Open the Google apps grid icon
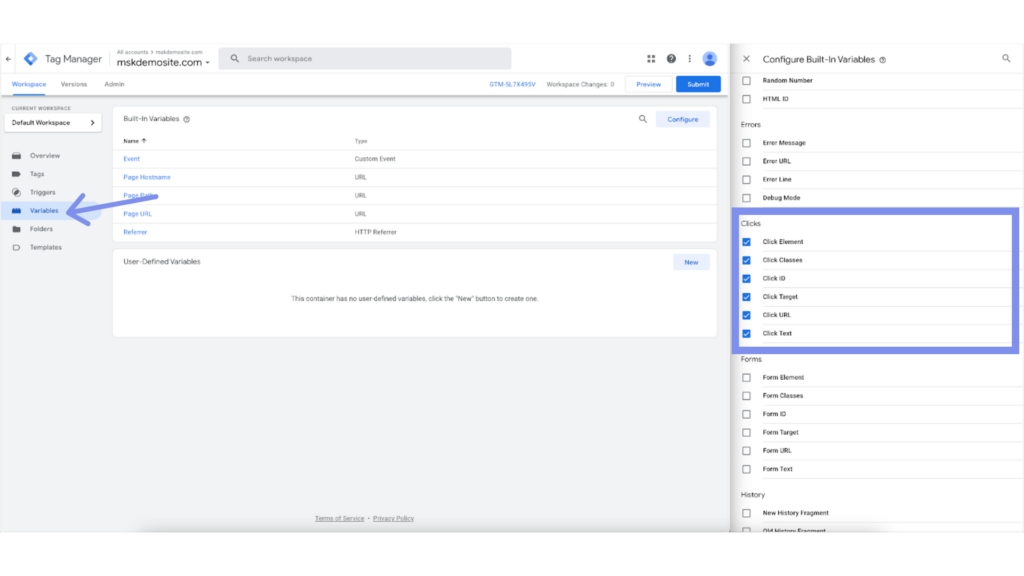 click(651, 59)
